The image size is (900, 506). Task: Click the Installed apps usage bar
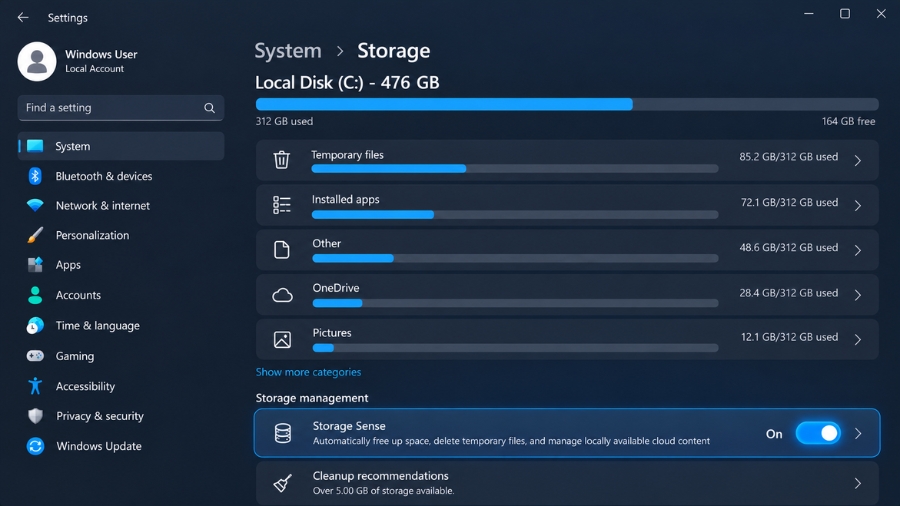(515, 215)
